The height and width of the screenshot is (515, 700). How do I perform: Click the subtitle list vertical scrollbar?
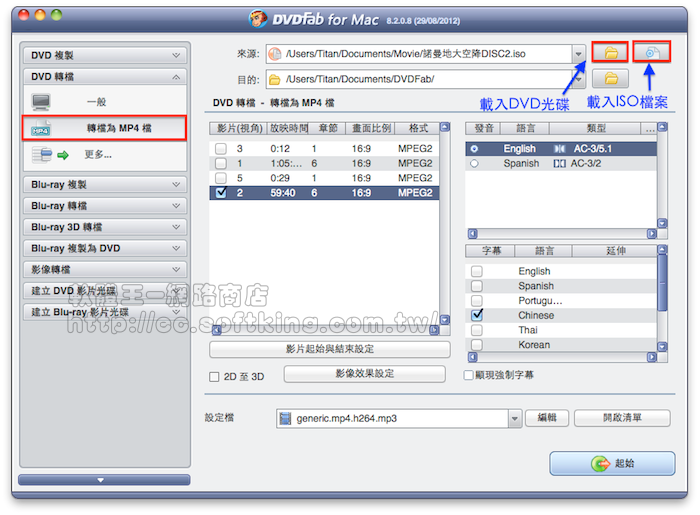tap(662, 300)
